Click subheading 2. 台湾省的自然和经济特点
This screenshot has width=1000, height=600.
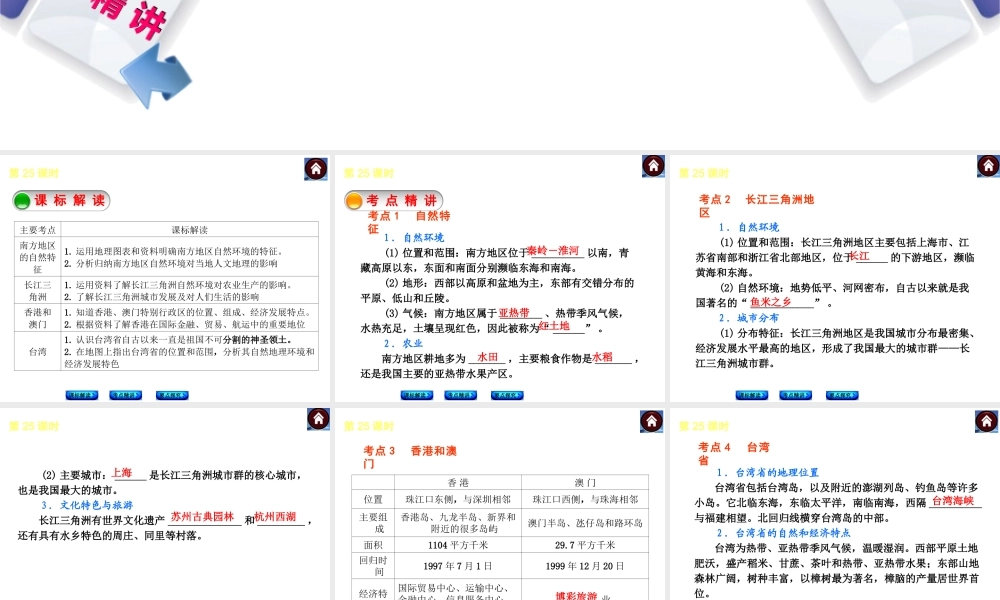click(x=784, y=533)
